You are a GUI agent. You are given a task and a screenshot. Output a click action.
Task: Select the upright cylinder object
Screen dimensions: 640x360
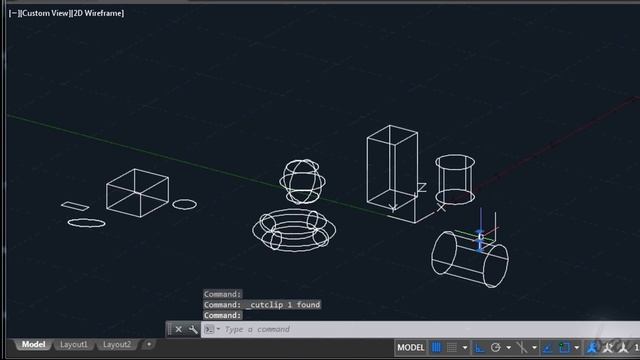click(455, 180)
